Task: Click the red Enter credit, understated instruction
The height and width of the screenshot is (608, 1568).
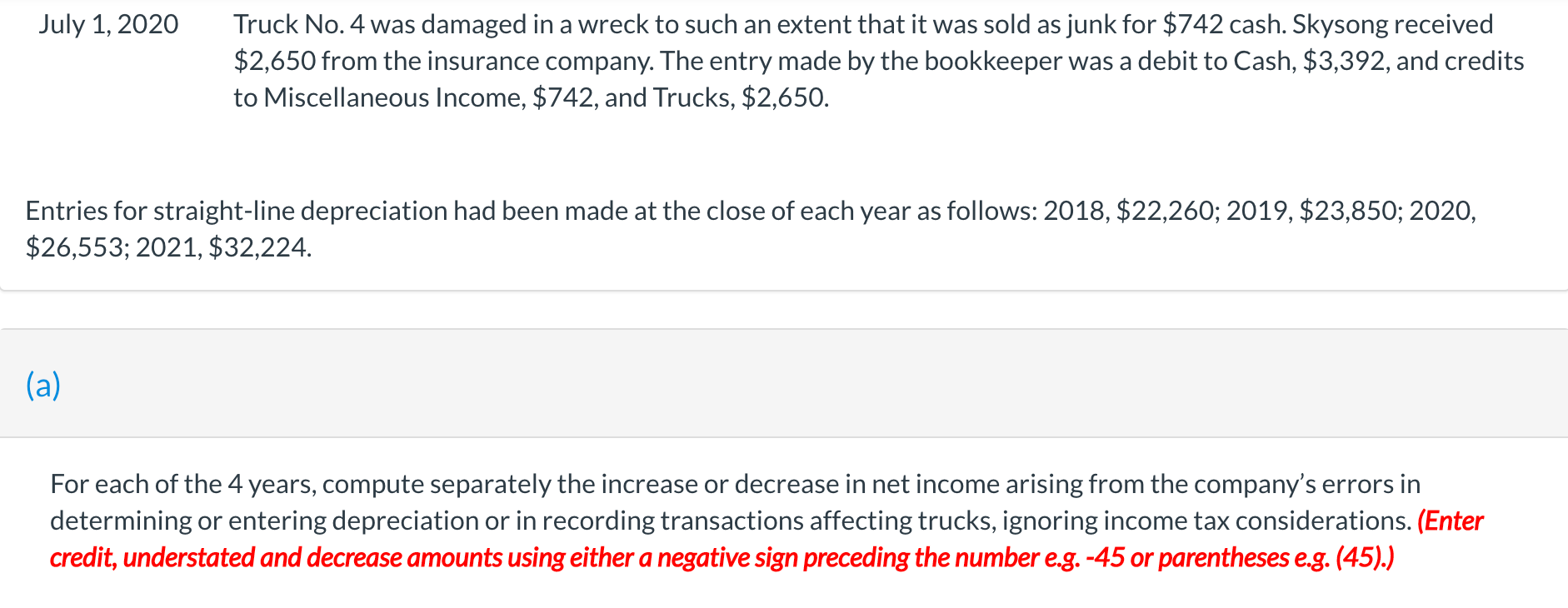Action: (1451, 521)
